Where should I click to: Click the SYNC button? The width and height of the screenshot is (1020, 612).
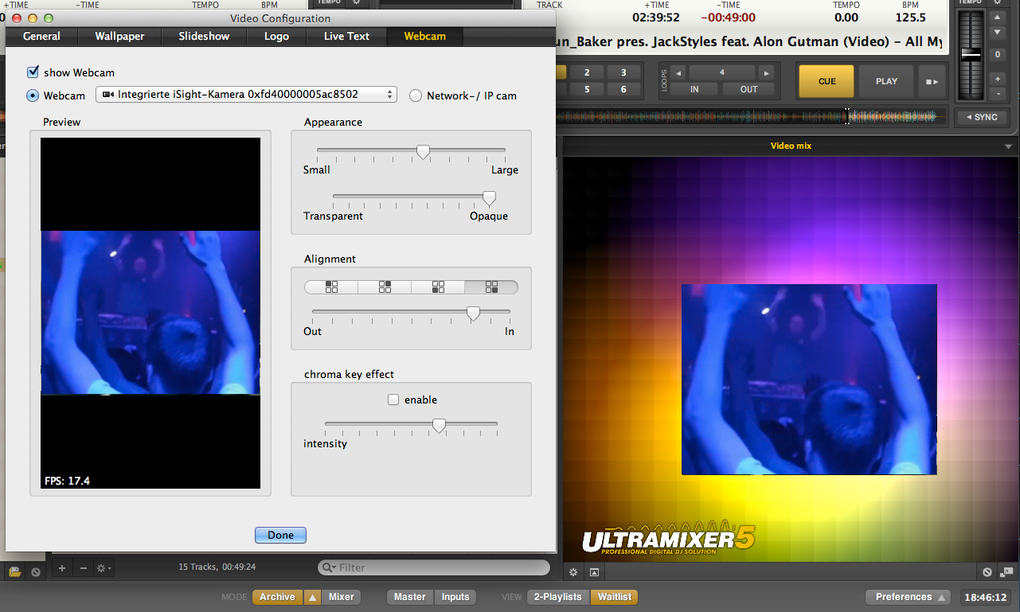tap(982, 117)
